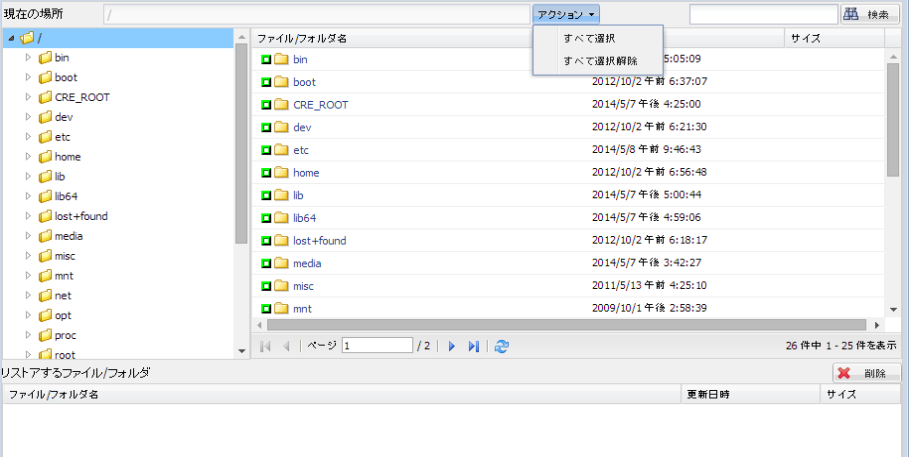
Task: Toggle green checkbox beside lost+found folder
Action: pyautogui.click(x=266, y=241)
